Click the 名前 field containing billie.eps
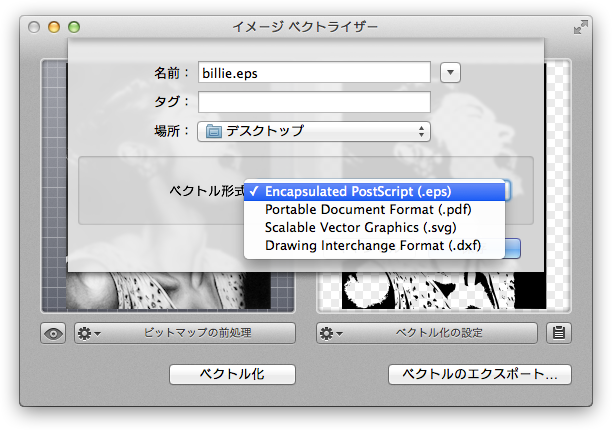 314,73
